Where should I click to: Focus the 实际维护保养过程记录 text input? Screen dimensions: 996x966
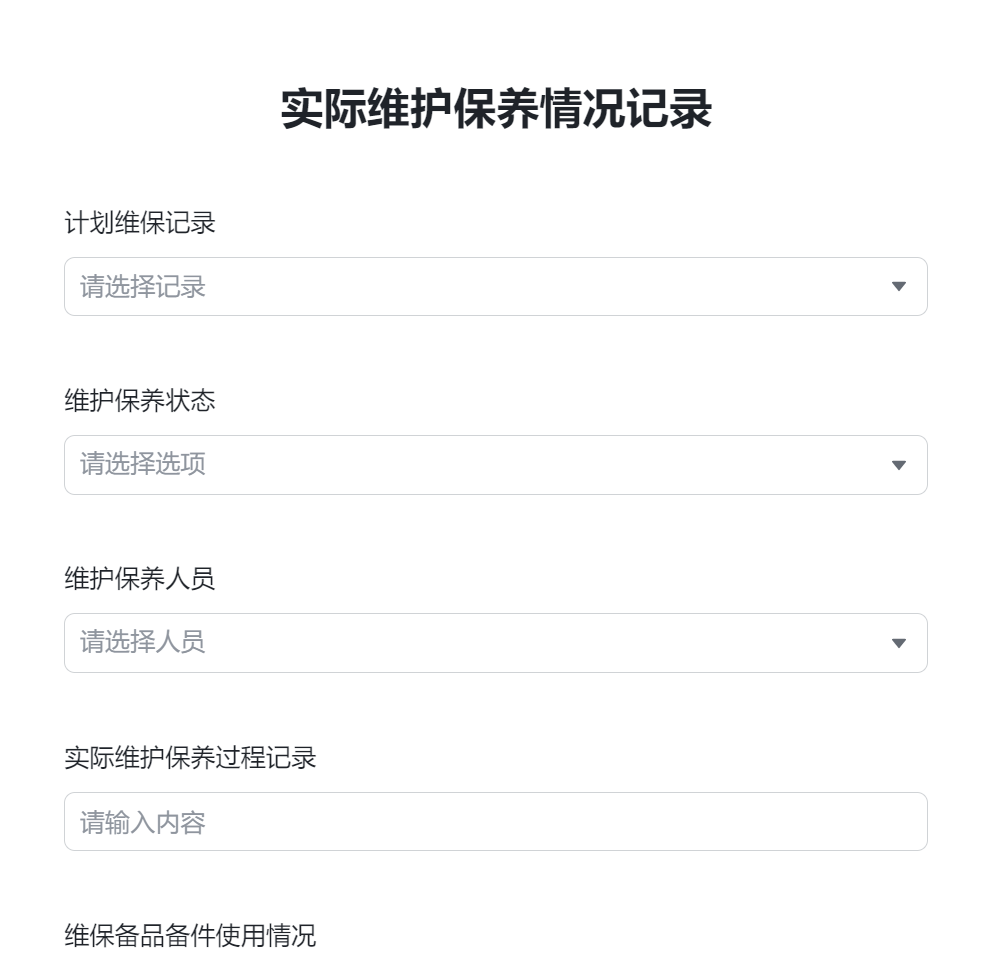click(495, 822)
